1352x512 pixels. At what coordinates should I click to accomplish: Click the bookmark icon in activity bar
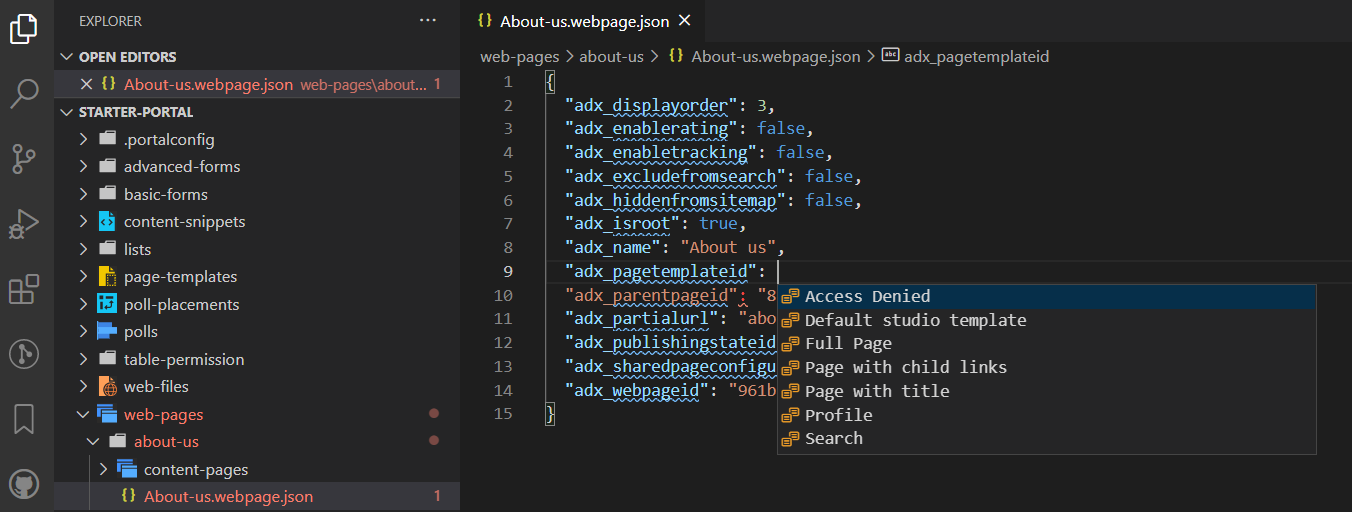(25, 419)
